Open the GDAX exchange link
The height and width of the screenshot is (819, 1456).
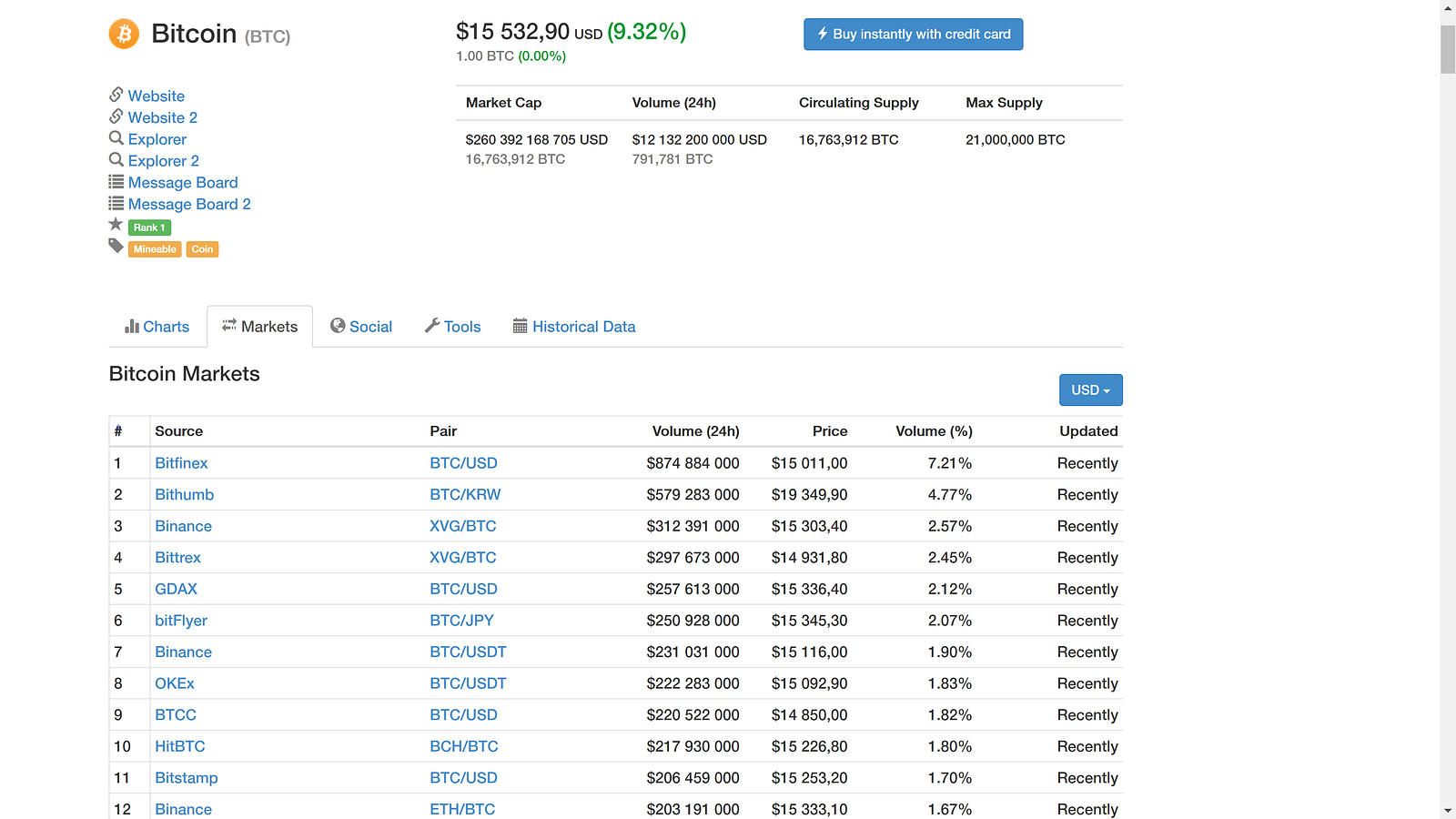pyautogui.click(x=176, y=590)
